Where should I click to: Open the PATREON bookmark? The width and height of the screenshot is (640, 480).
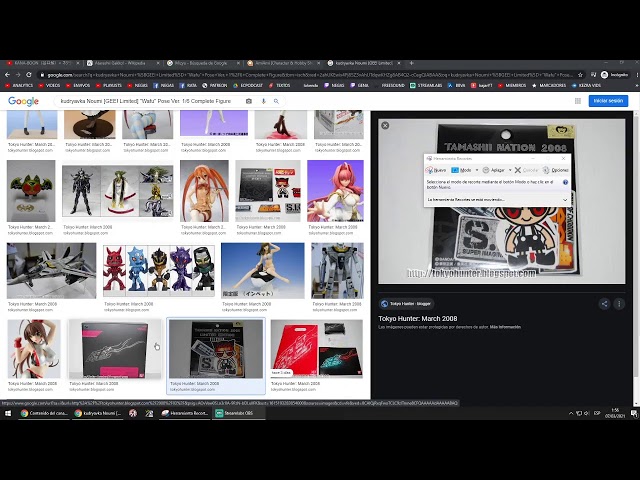214,86
